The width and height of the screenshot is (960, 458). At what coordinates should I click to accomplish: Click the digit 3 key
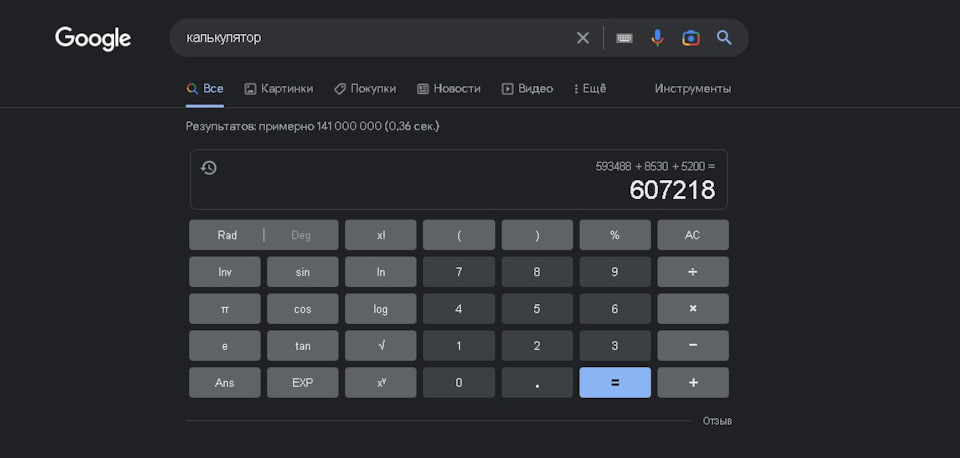click(x=615, y=345)
